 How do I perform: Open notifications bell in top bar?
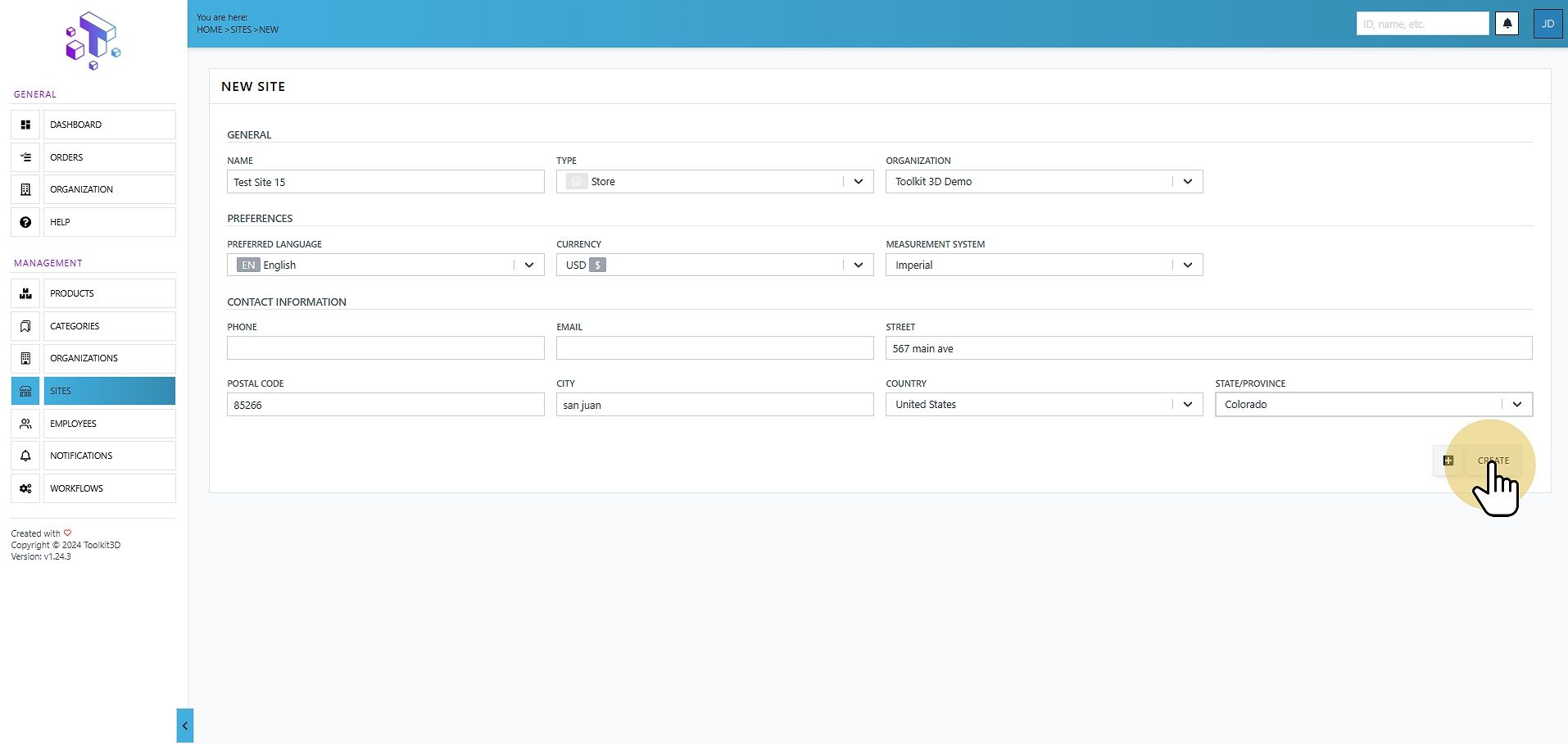pos(1507,24)
